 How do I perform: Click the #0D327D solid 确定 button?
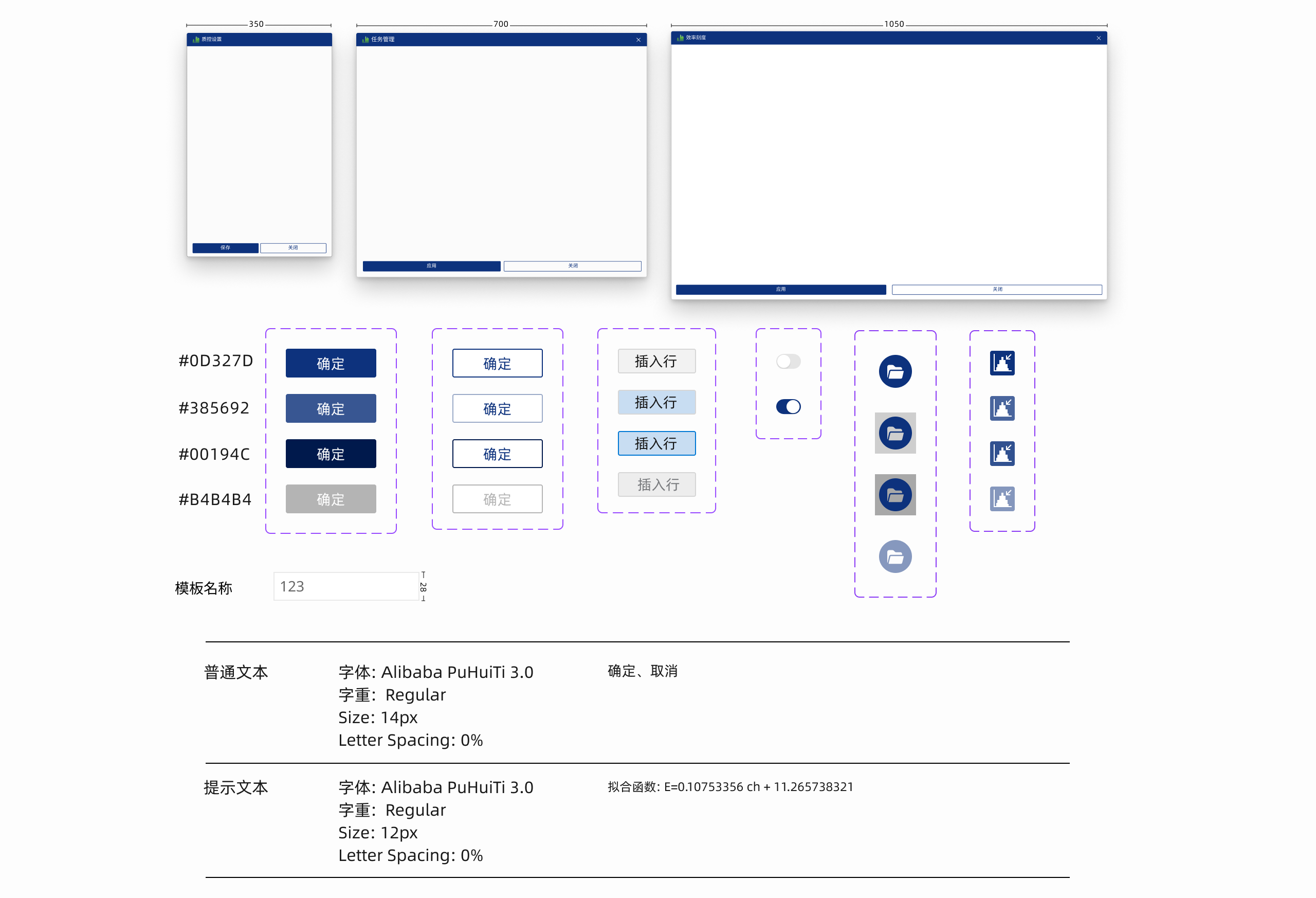click(331, 363)
